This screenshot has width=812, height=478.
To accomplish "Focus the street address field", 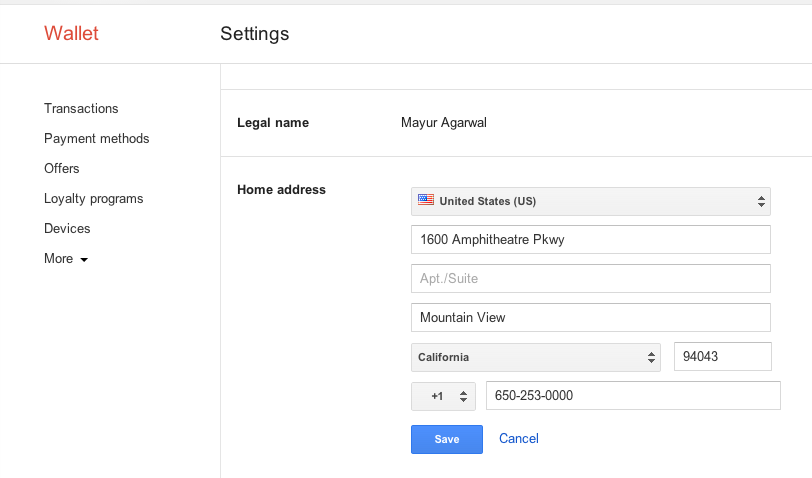I will [590, 239].
